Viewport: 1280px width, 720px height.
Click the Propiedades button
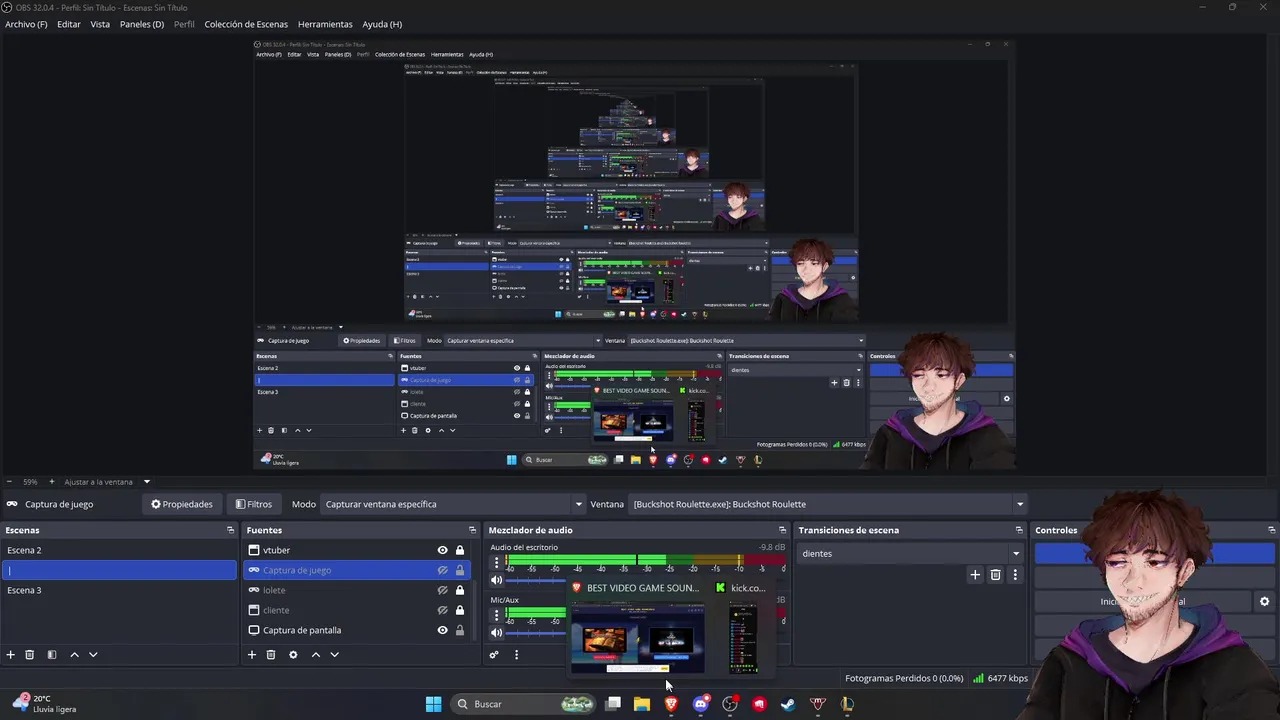(x=182, y=504)
